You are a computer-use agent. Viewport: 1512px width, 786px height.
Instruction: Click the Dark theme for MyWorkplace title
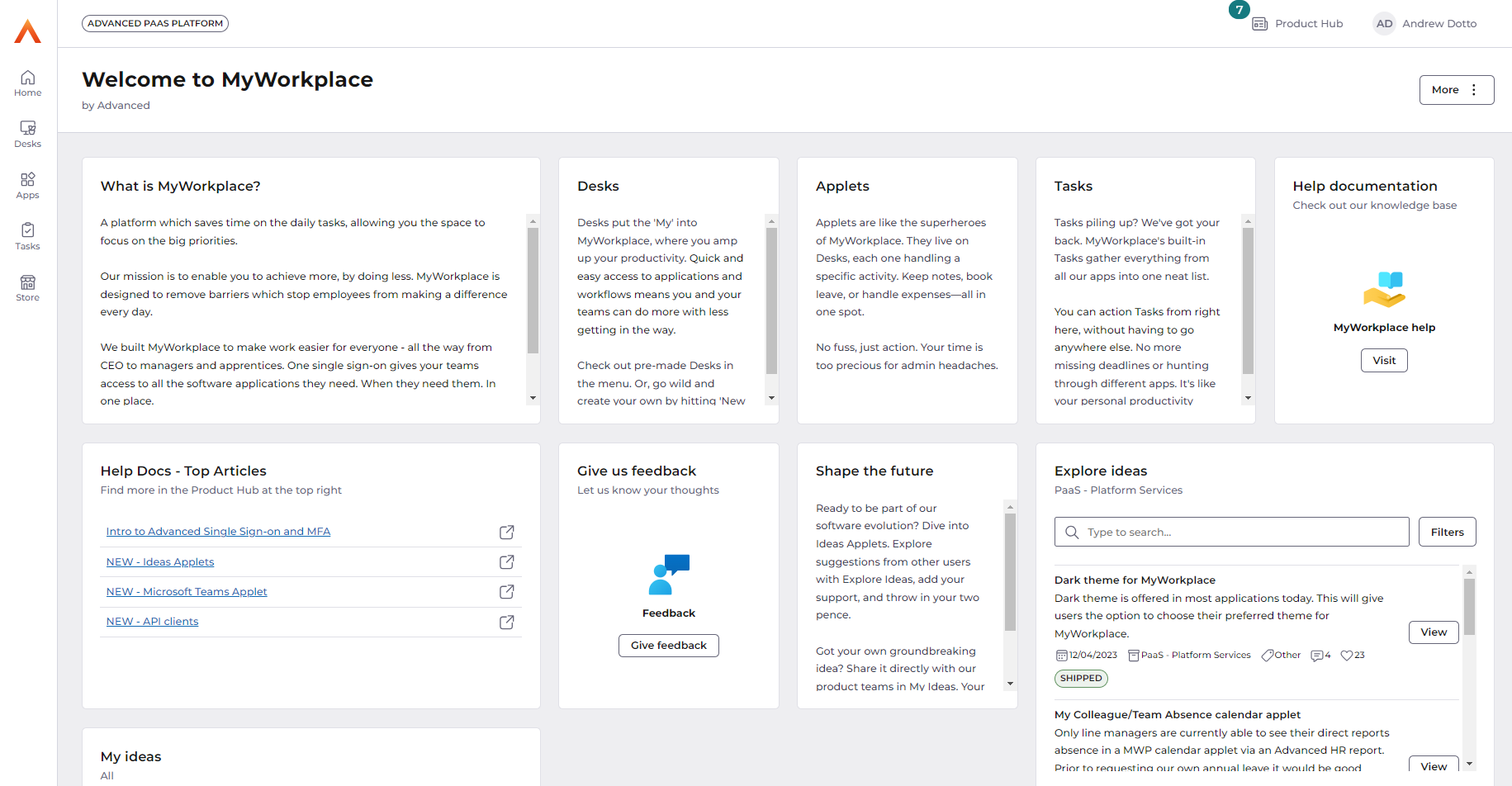1135,580
